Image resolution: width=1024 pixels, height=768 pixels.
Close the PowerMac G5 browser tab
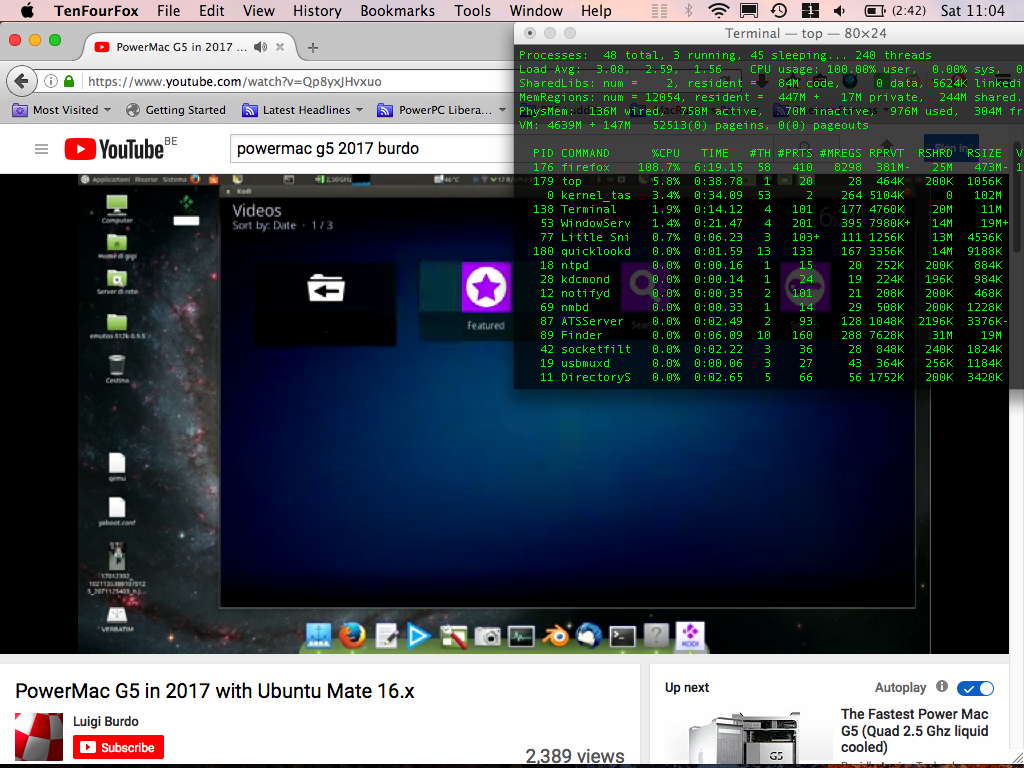pyautogui.click(x=280, y=47)
